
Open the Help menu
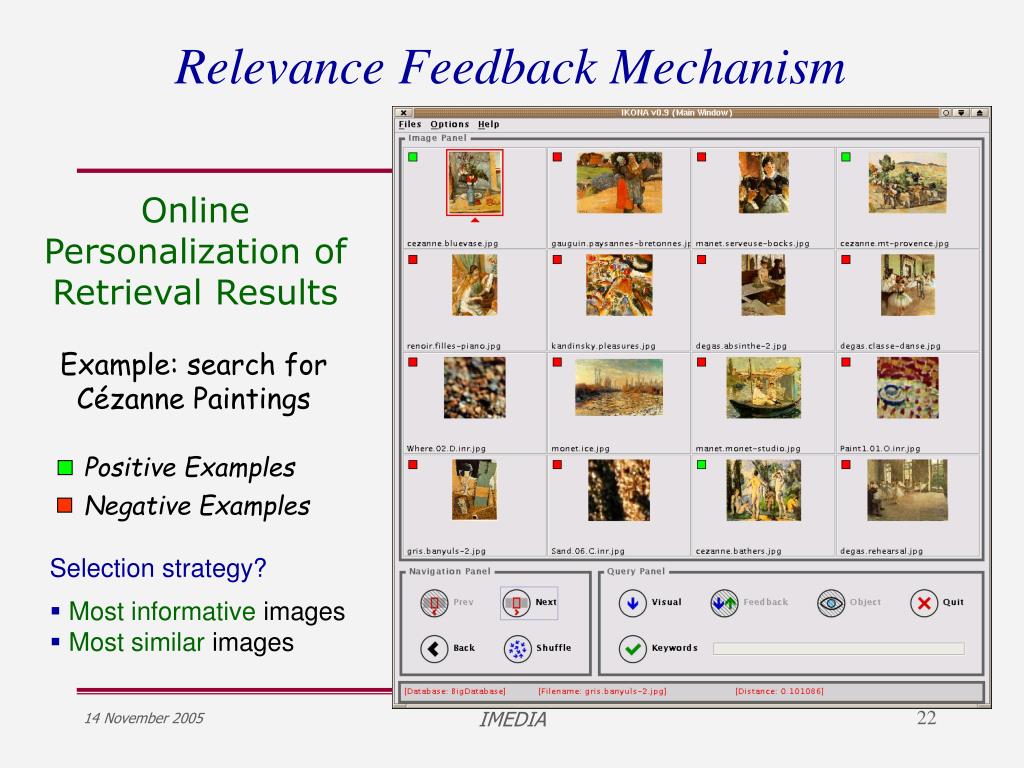(x=488, y=124)
